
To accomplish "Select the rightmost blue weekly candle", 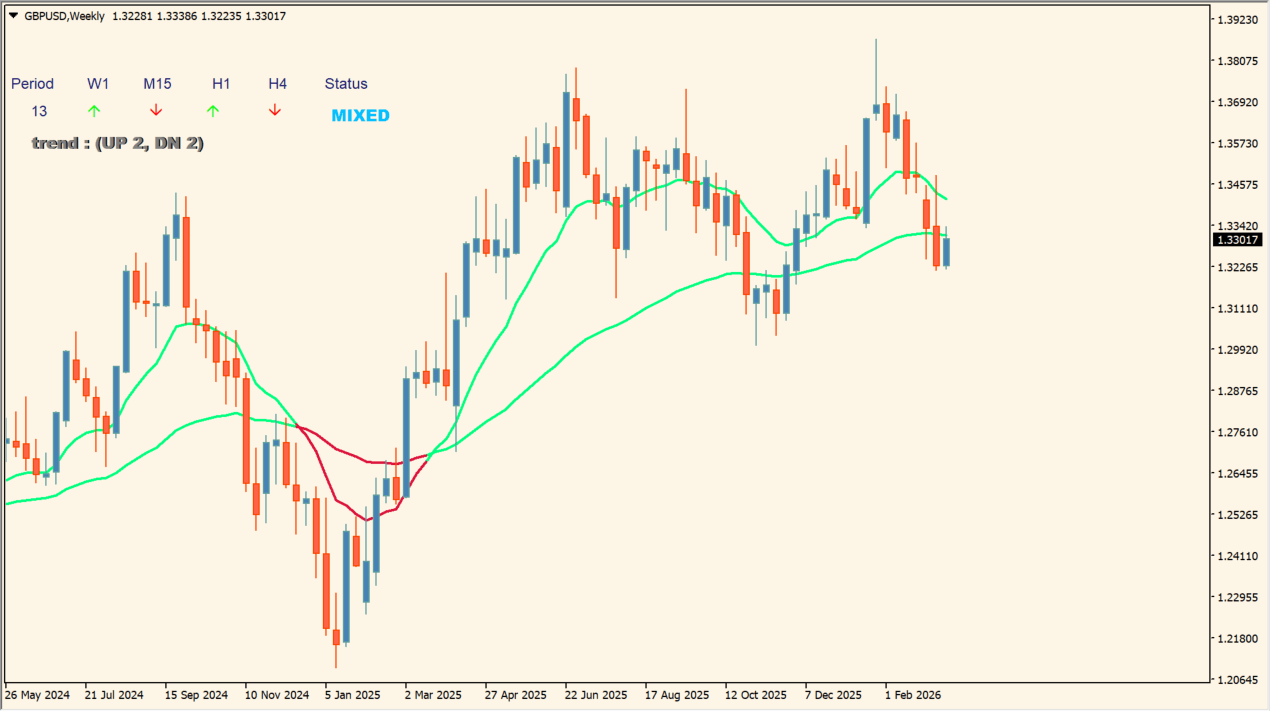I will point(946,252).
